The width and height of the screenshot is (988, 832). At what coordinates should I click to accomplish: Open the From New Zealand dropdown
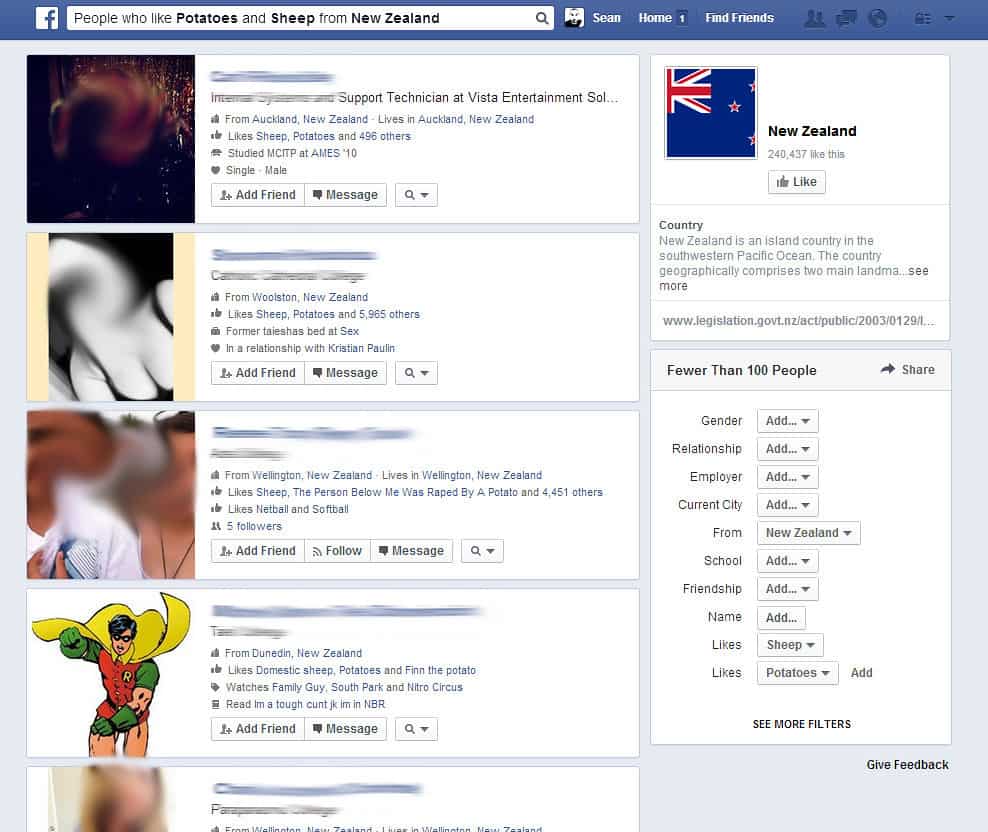[808, 533]
